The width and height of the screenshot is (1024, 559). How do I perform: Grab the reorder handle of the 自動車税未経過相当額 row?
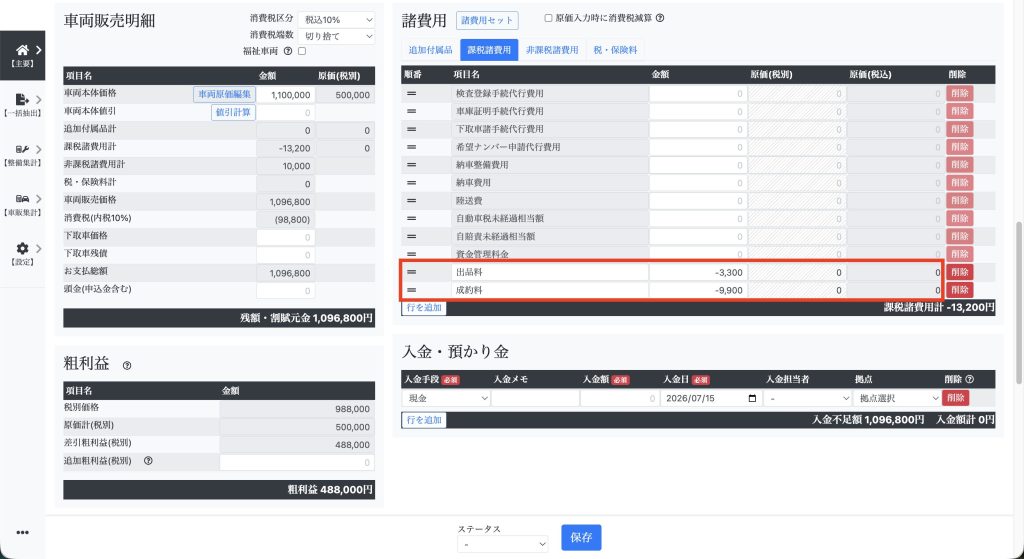(411, 219)
